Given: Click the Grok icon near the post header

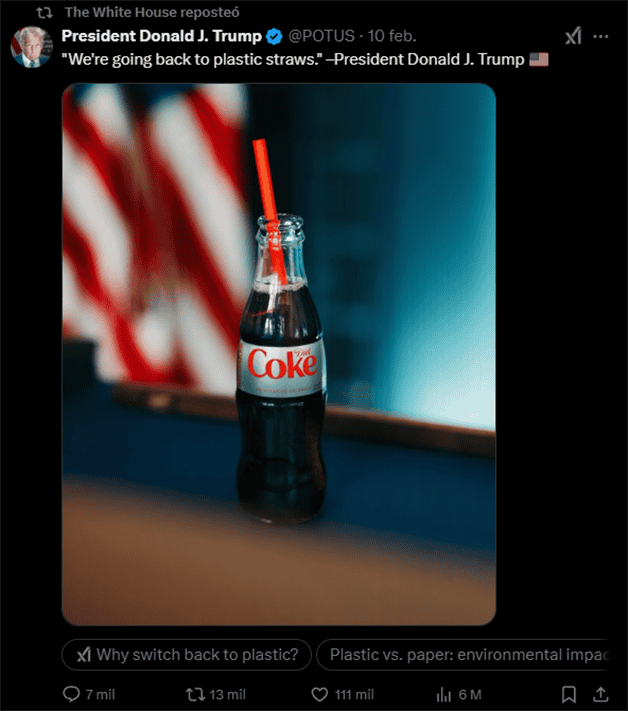Looking at the screenshot, I should pos(573,36).
